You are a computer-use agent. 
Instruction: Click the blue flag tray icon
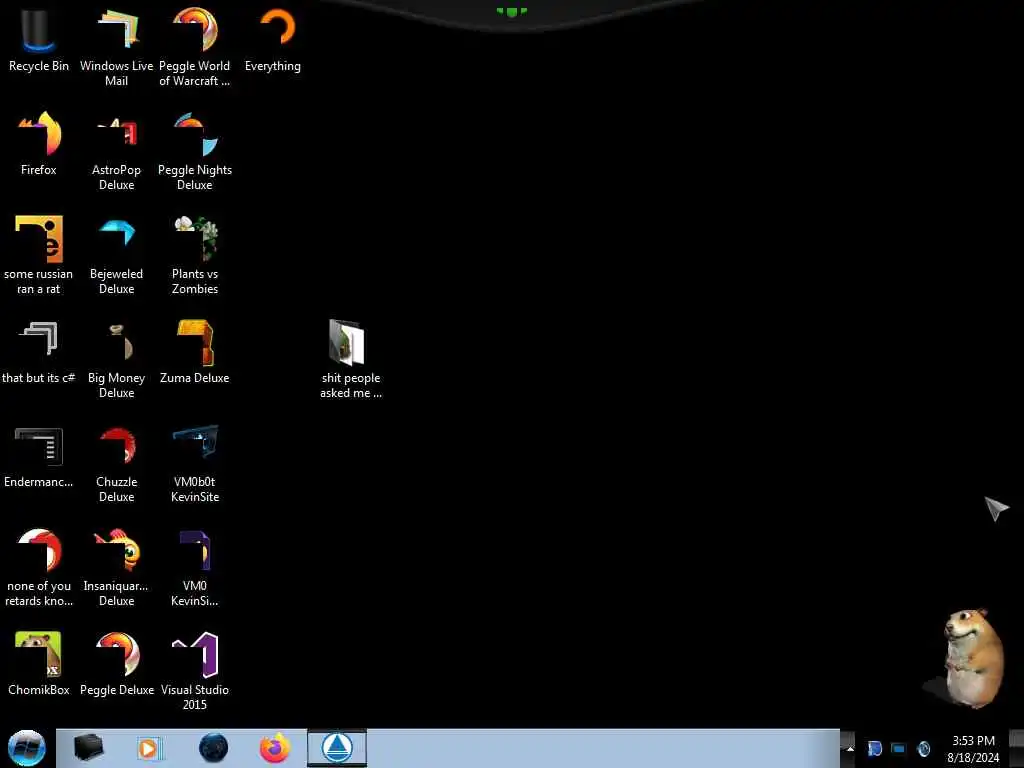874,748
